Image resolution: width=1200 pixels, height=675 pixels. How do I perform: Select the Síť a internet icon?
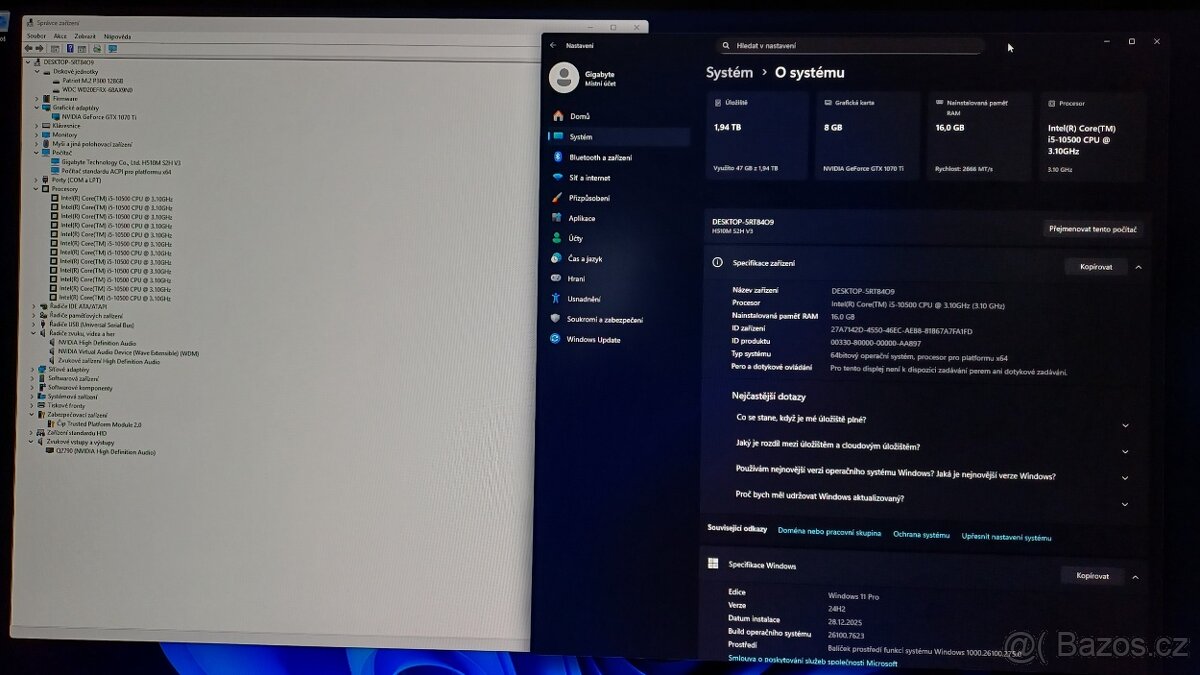(556, 177)
